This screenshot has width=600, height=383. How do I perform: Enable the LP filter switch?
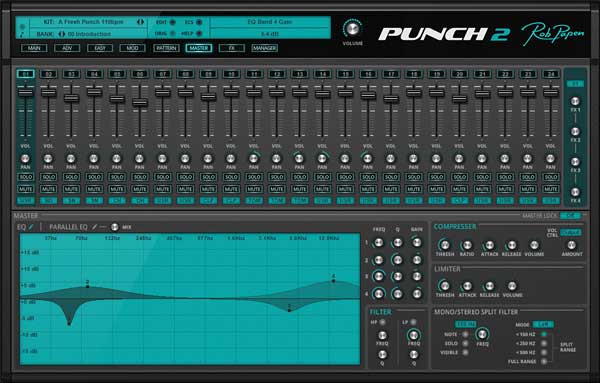tap(413, 322)
